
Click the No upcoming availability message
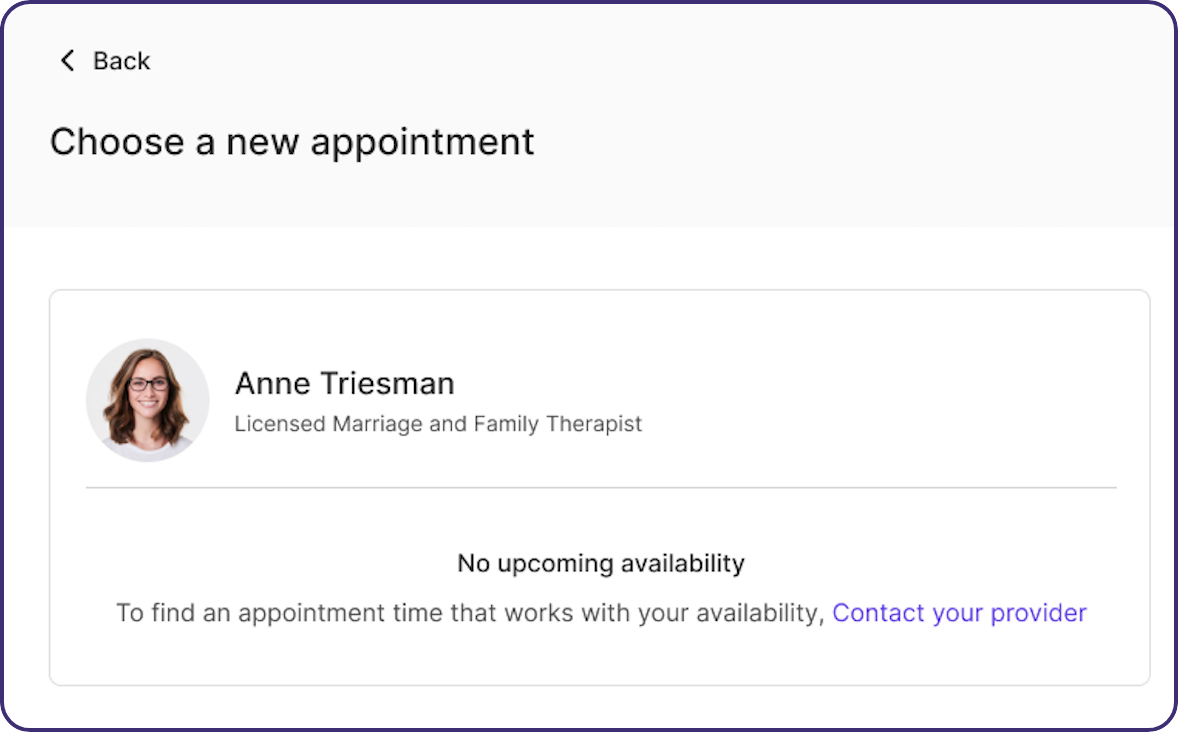601,564
